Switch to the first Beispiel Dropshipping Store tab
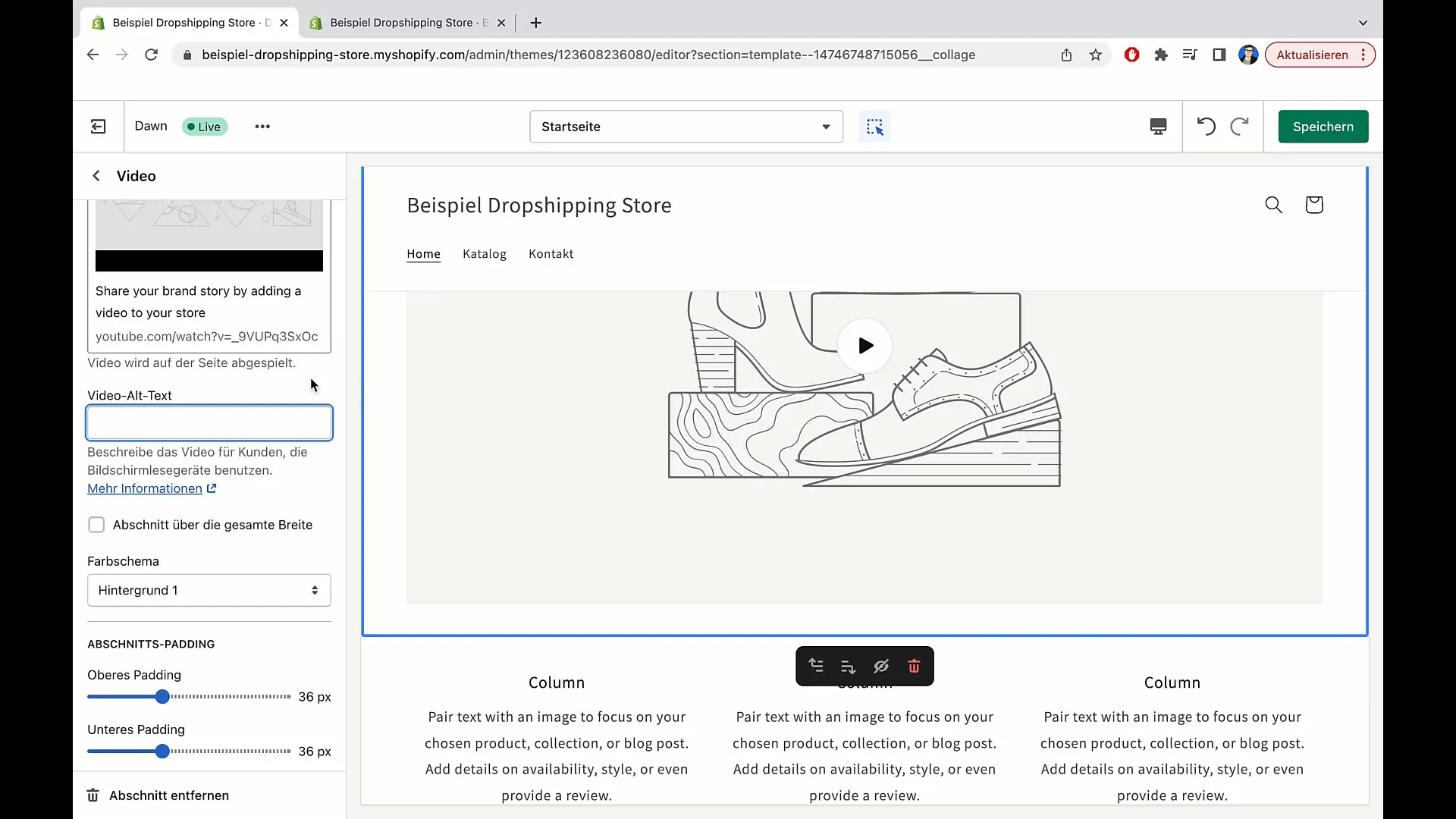The height and width of the screenshot is (819, 1456). [189, 23]
